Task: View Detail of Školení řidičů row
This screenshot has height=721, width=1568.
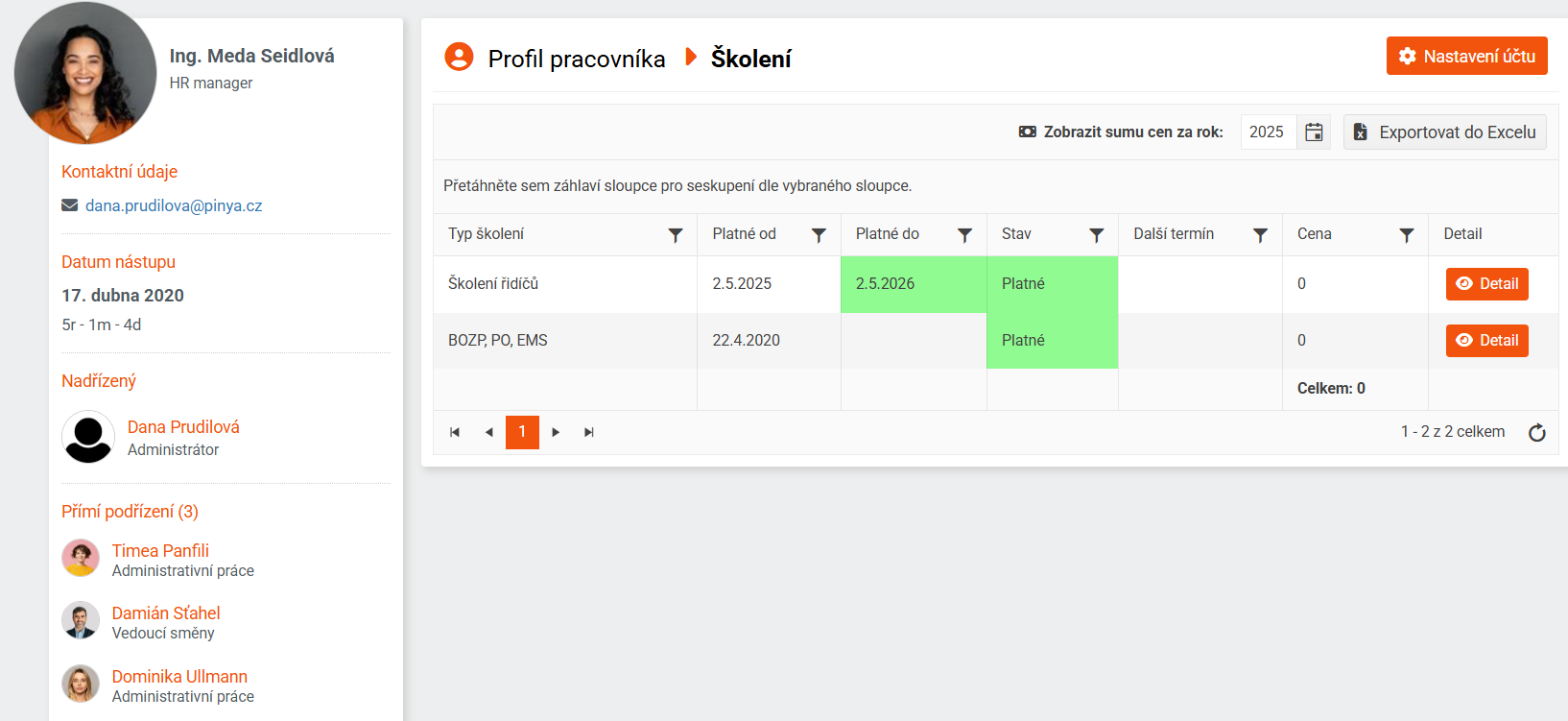Action: (x=1486, y=284)
